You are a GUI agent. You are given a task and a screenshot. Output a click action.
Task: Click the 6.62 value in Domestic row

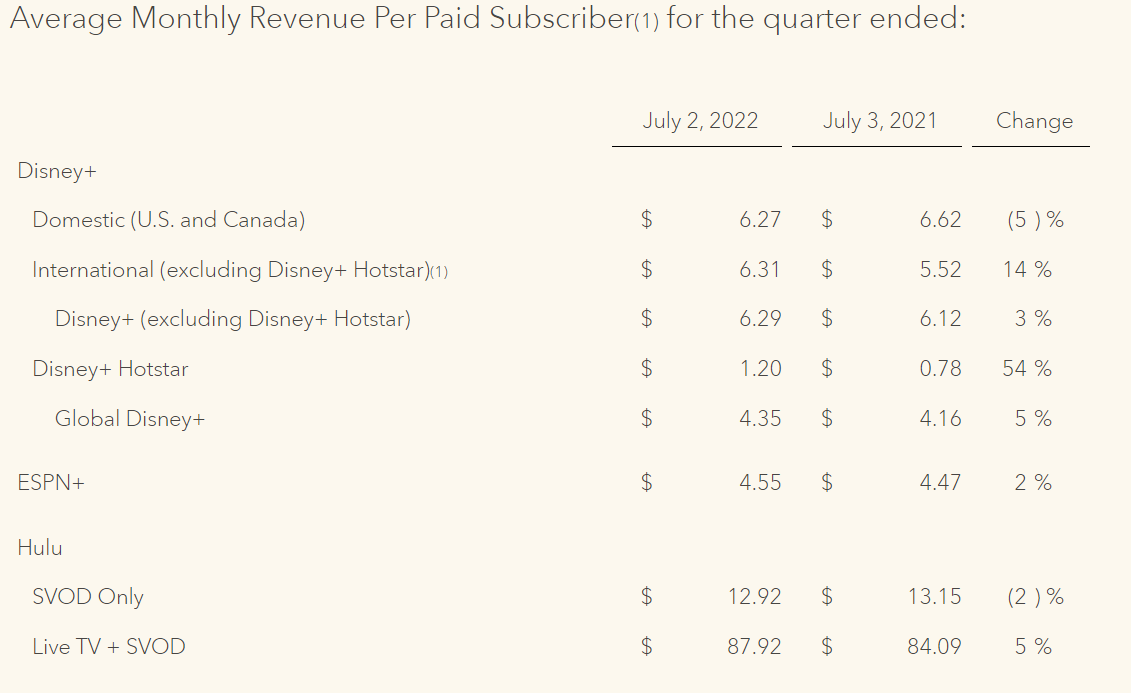(x=940, y=220)
